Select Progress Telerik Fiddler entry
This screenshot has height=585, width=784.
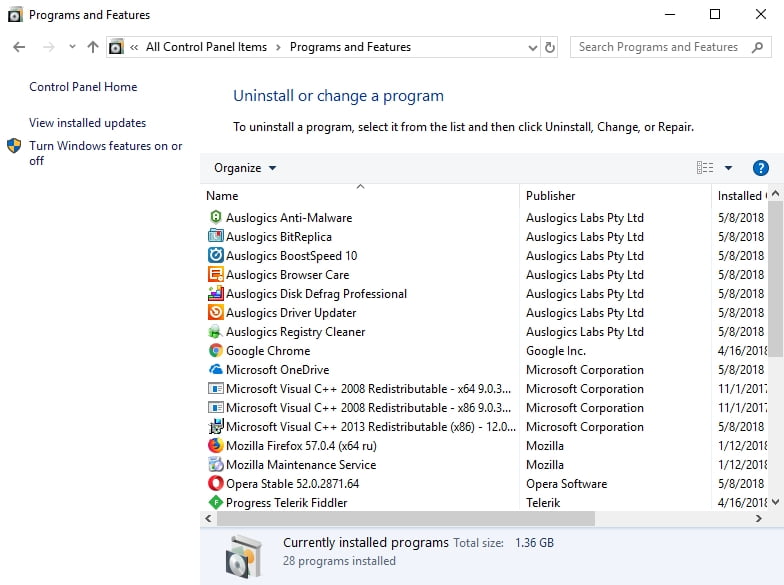tap(286, 503)
